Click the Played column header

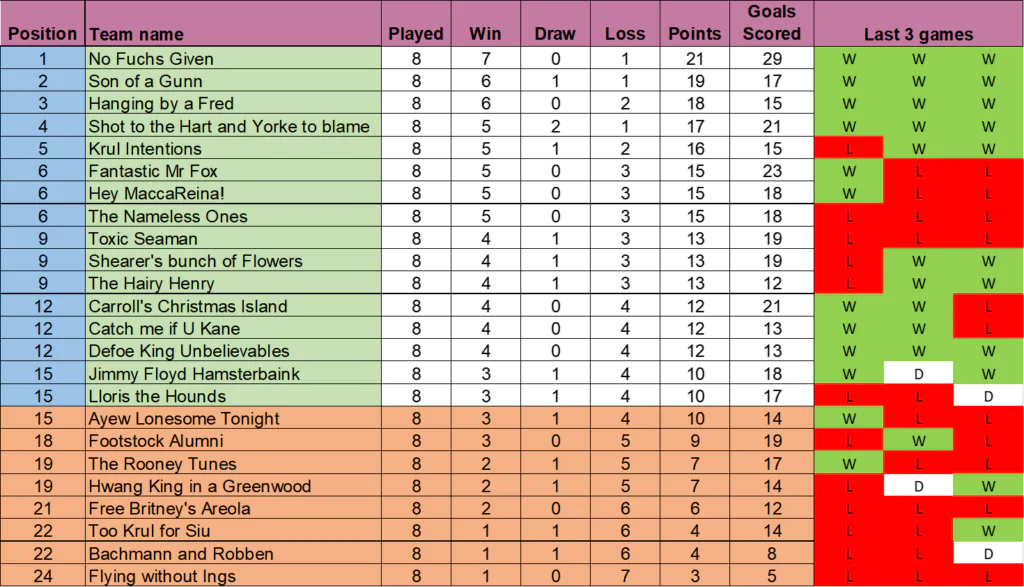(416, 33)
